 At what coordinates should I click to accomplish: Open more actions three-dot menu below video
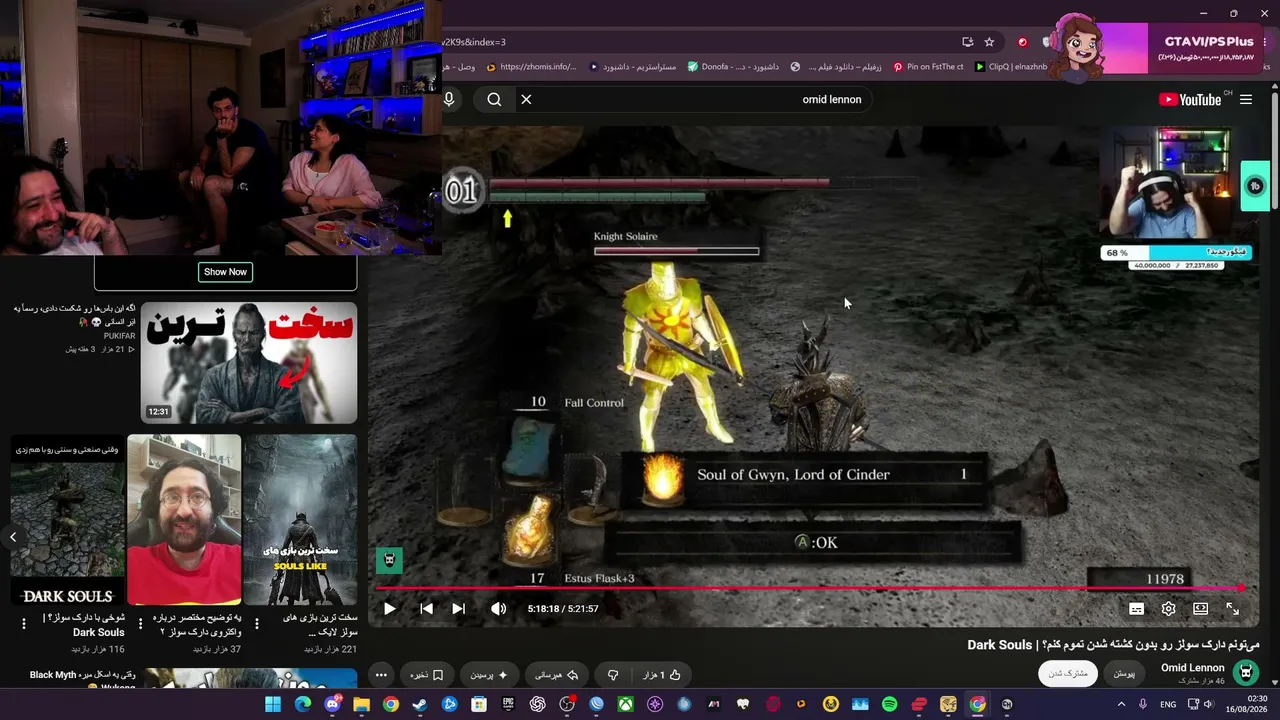(381, 675)
